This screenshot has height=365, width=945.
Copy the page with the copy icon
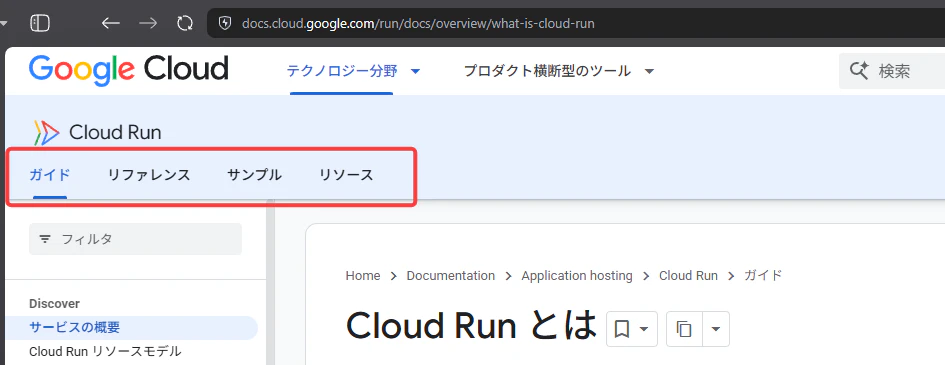684,329
